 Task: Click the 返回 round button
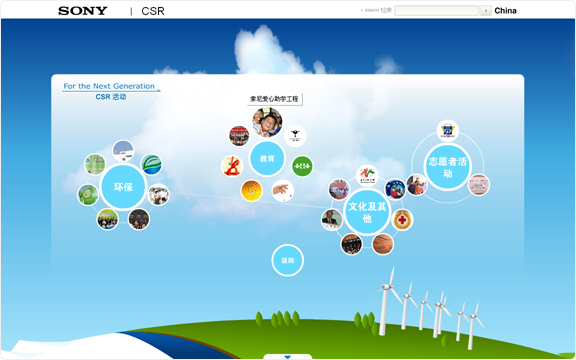click(x=288, y=260)
